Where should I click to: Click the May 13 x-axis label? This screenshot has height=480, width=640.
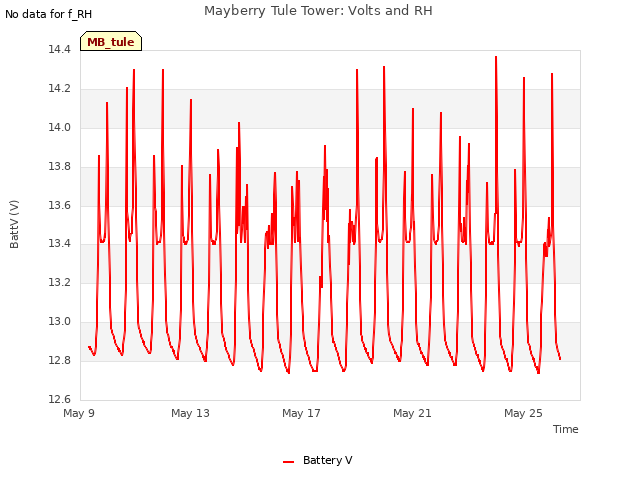(190, 413)
